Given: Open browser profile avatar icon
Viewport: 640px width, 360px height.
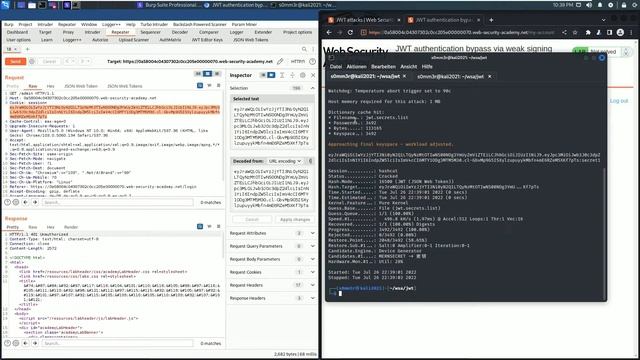Looking at the screenshot, I should coord(620,32).
